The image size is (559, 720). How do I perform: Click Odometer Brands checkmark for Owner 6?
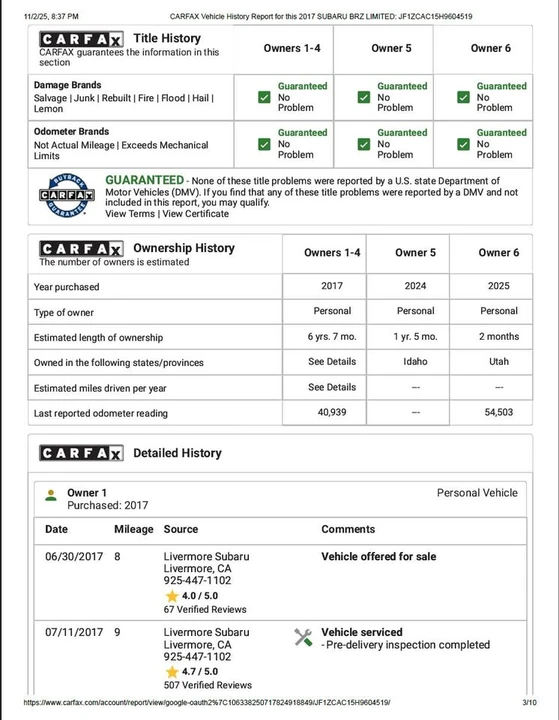point(463,144)
